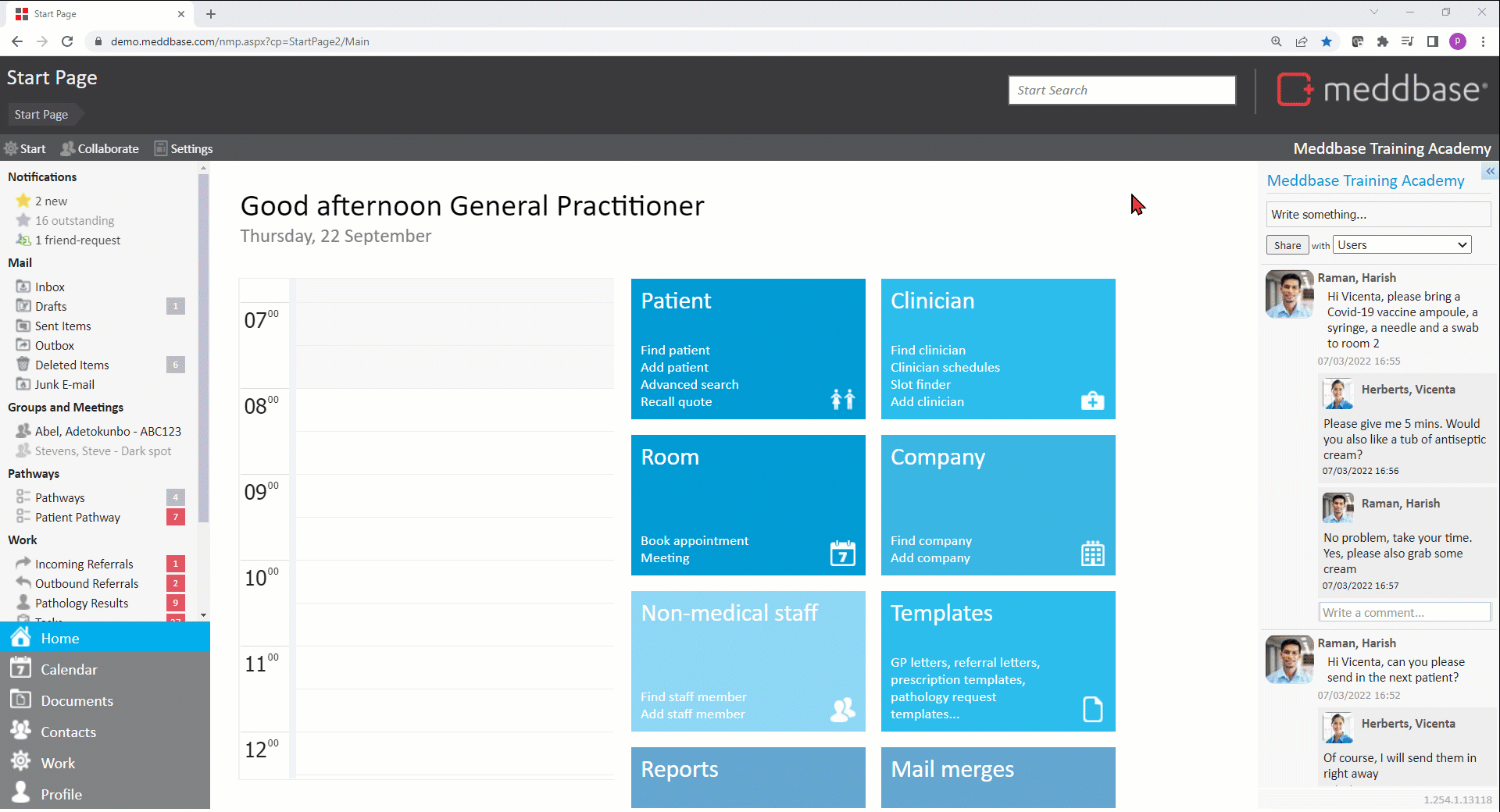Collapse the Training Academy side panel

[x=1490, y=171]
